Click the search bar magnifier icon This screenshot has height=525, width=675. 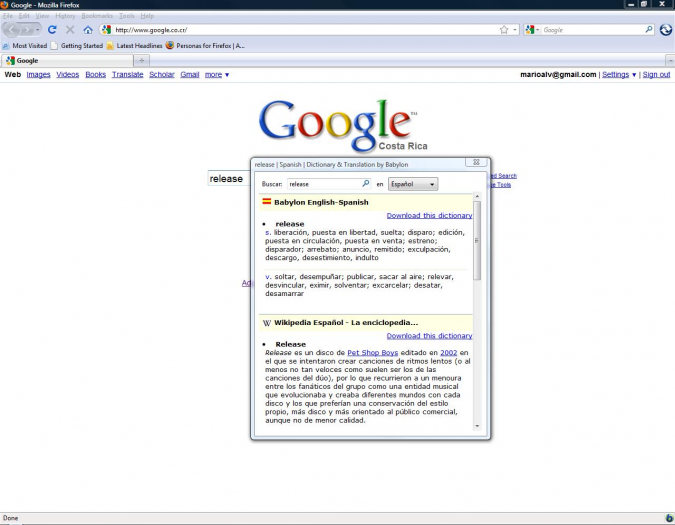coord(649,29)
